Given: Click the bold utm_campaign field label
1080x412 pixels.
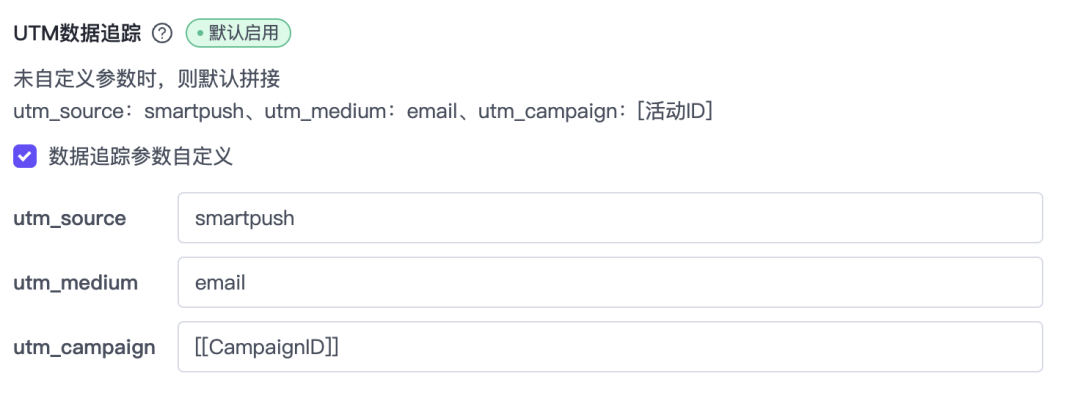Looking at the screenshot, I should point(84,348).
